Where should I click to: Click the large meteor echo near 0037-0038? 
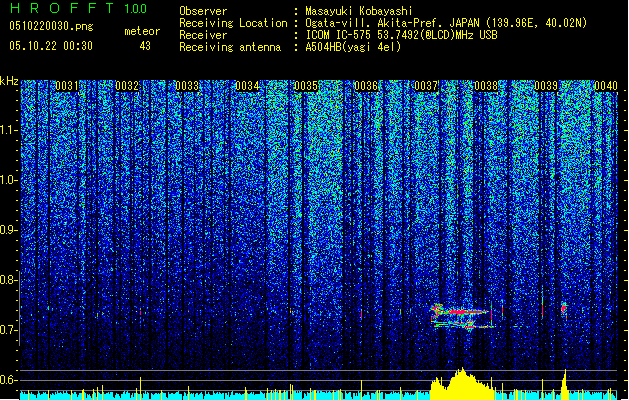click(465, 316)
